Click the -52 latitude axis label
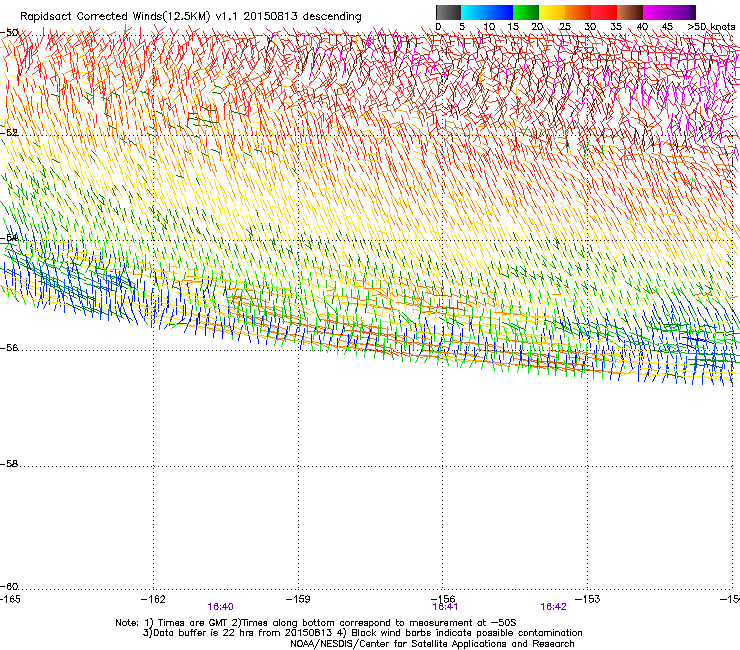The image size is (740, 650). (x=9, y=133)
